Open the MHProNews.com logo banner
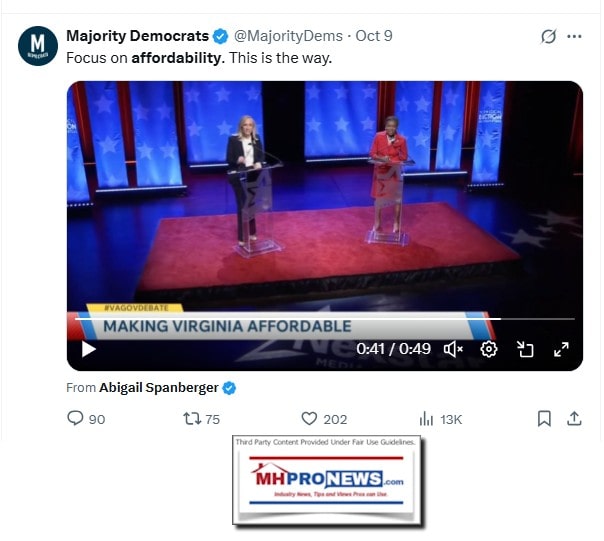This screenshot has width=604, height=541. (326, 481)
